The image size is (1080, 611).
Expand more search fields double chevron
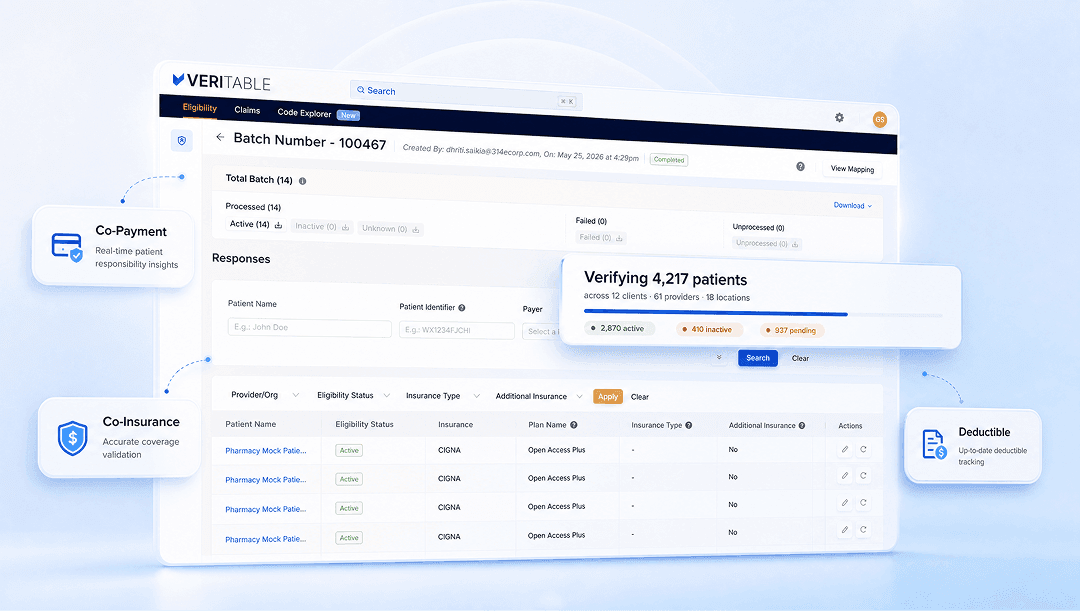pyautogui.click(x=719, y=357)
